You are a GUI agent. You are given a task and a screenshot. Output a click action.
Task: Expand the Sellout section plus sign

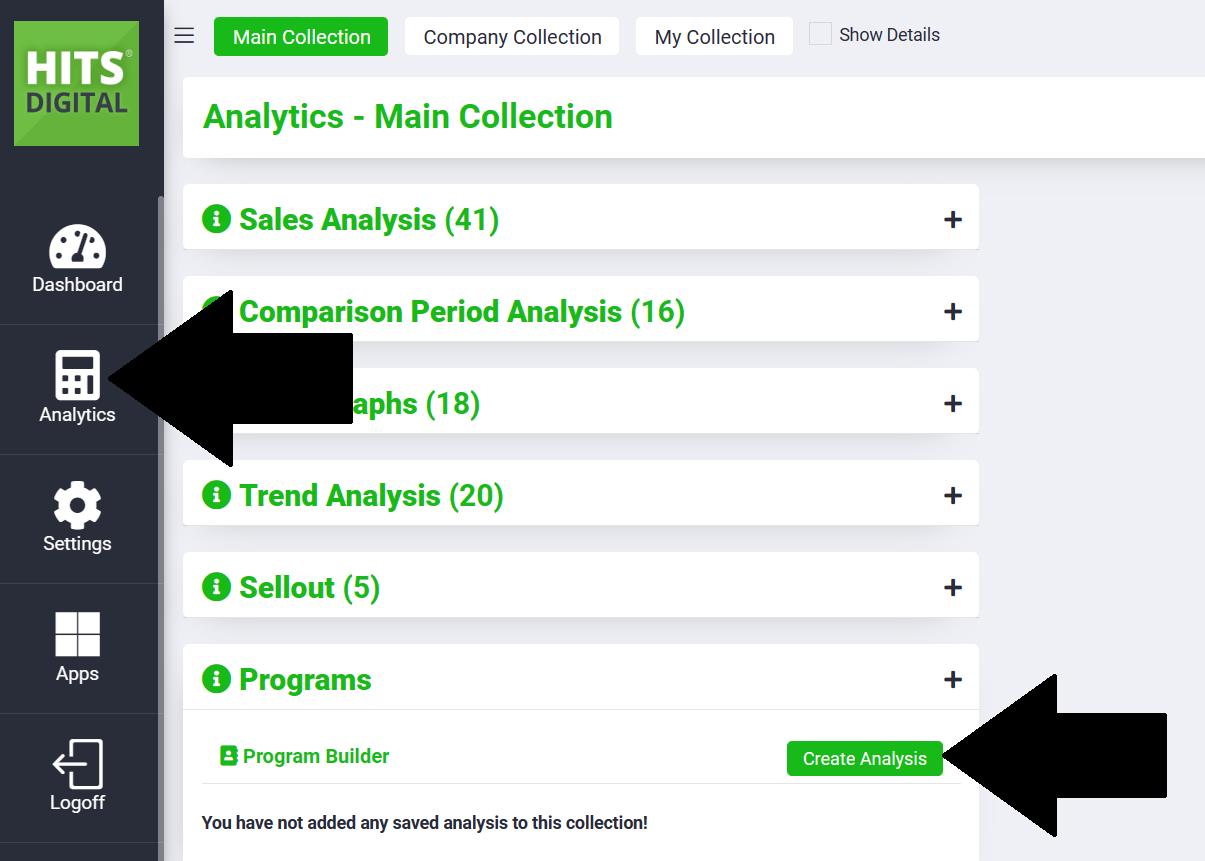click(953, 587)
